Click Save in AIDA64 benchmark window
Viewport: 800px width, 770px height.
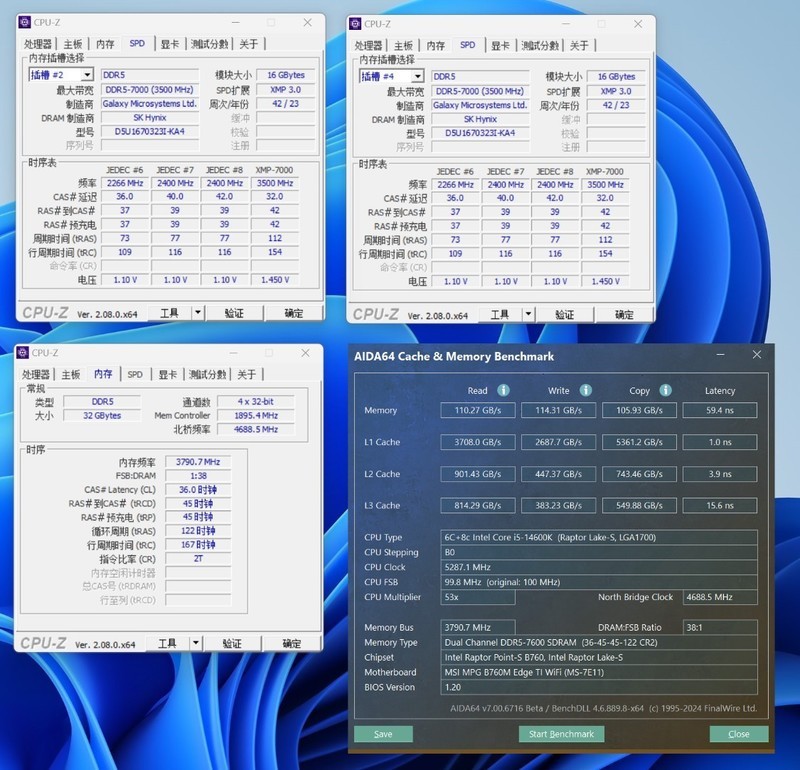coord(383,733)
